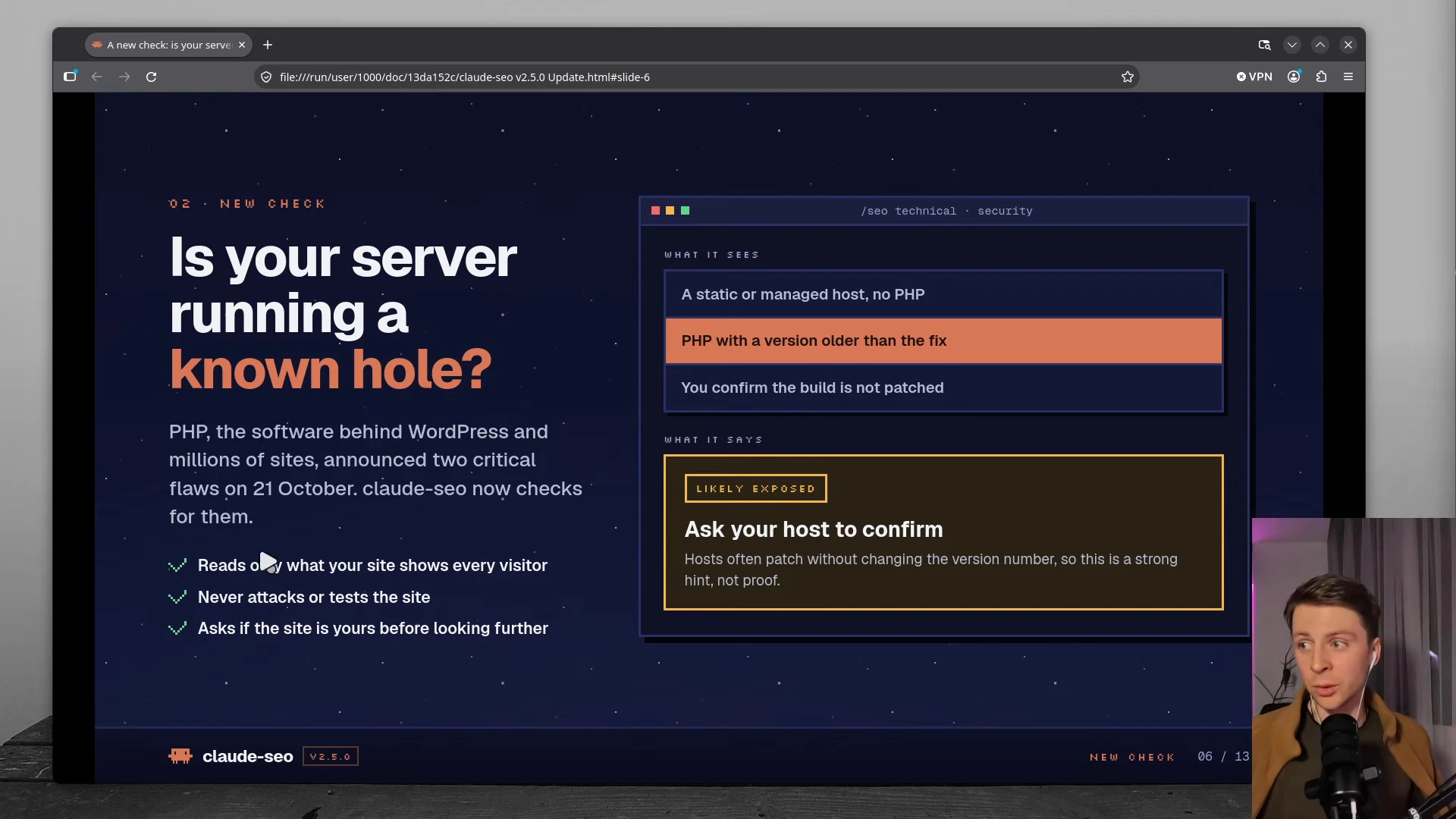Open the VPN panel
The height and width of the screenshot is (819, 1456).
(x=1254, y=77)
